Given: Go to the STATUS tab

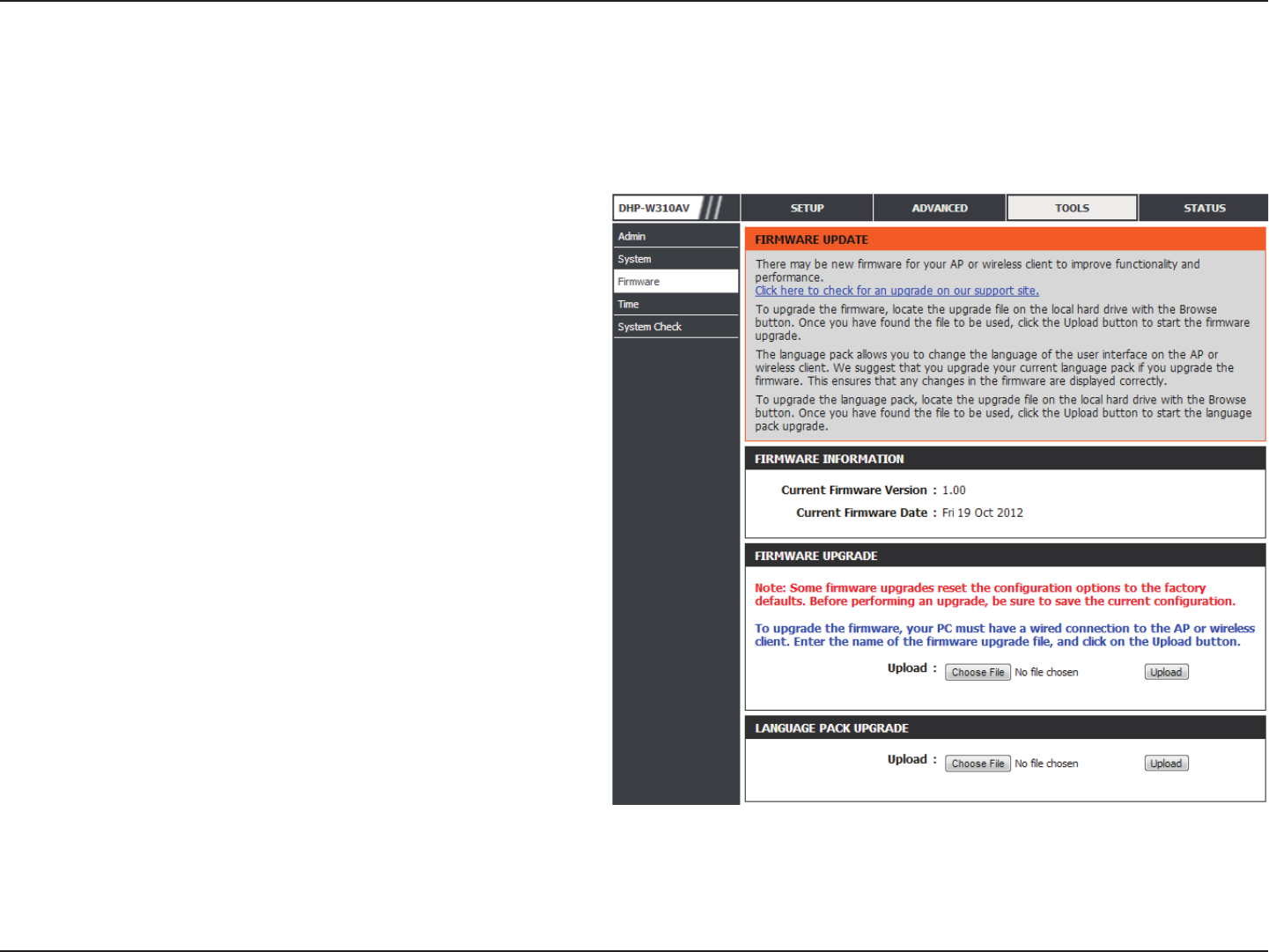Looking at the screenshot, I should tap(1204, 208).
